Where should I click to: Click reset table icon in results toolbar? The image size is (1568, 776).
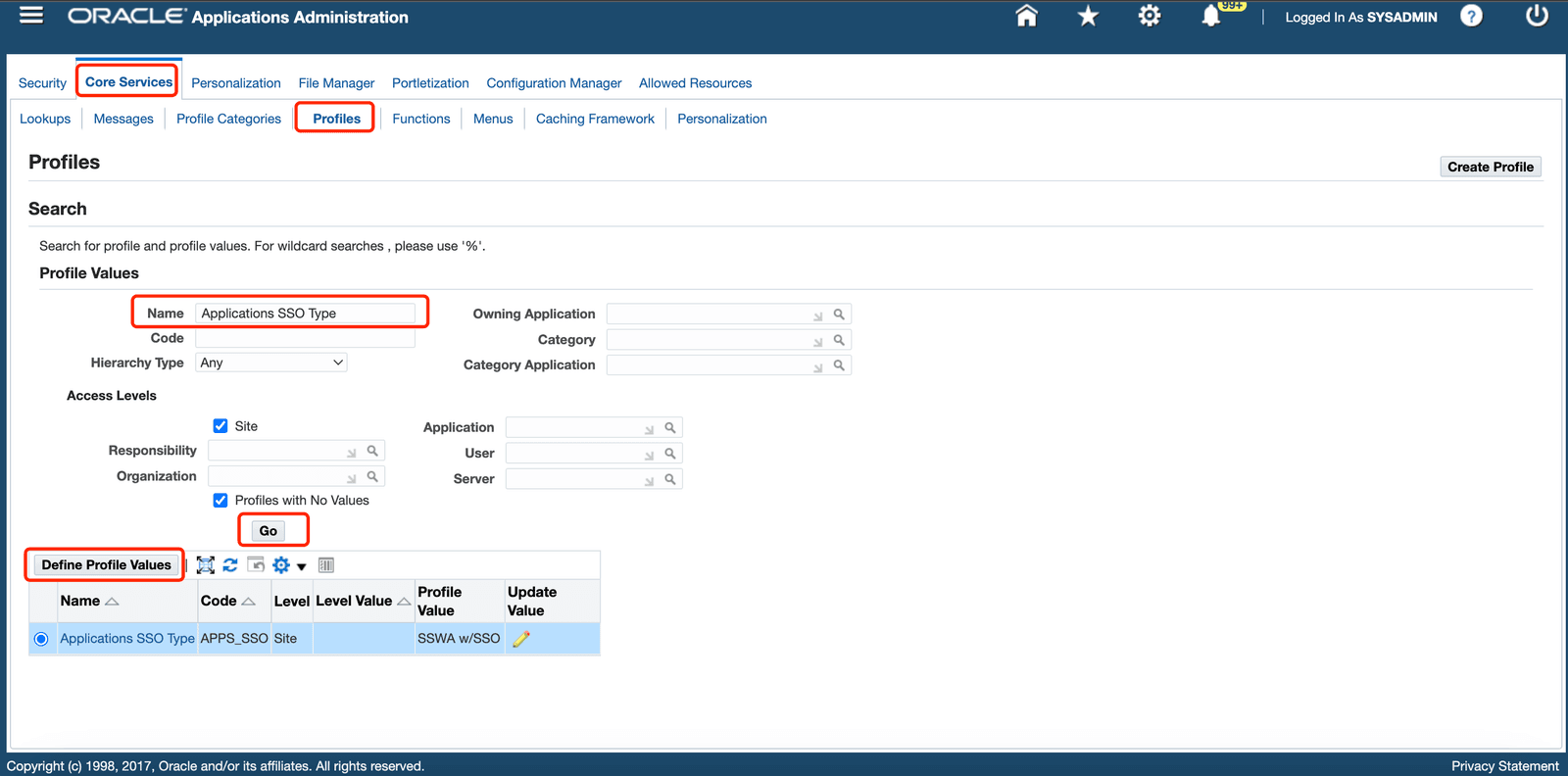256,564
